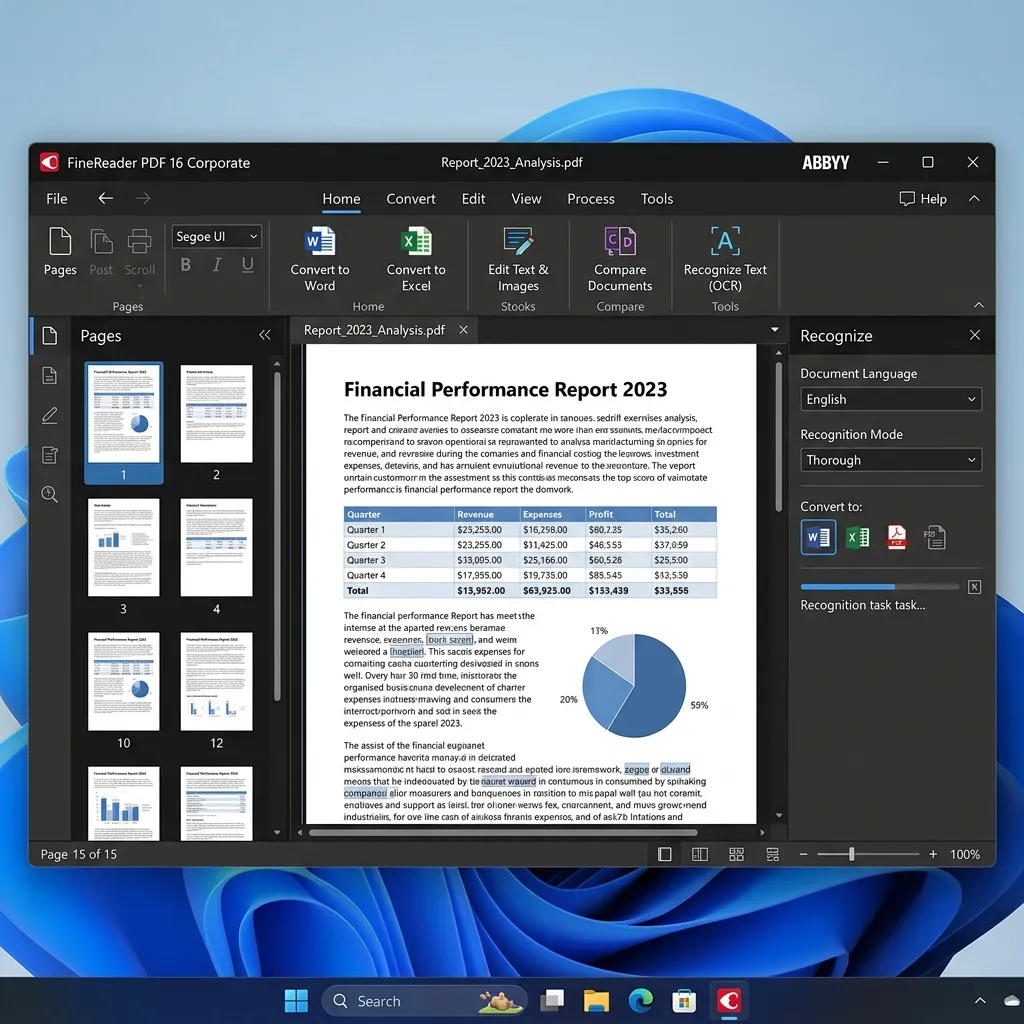1024x1024 pixels.
Task: Select the form edit sidebar icon
Action: pos(50,455)
